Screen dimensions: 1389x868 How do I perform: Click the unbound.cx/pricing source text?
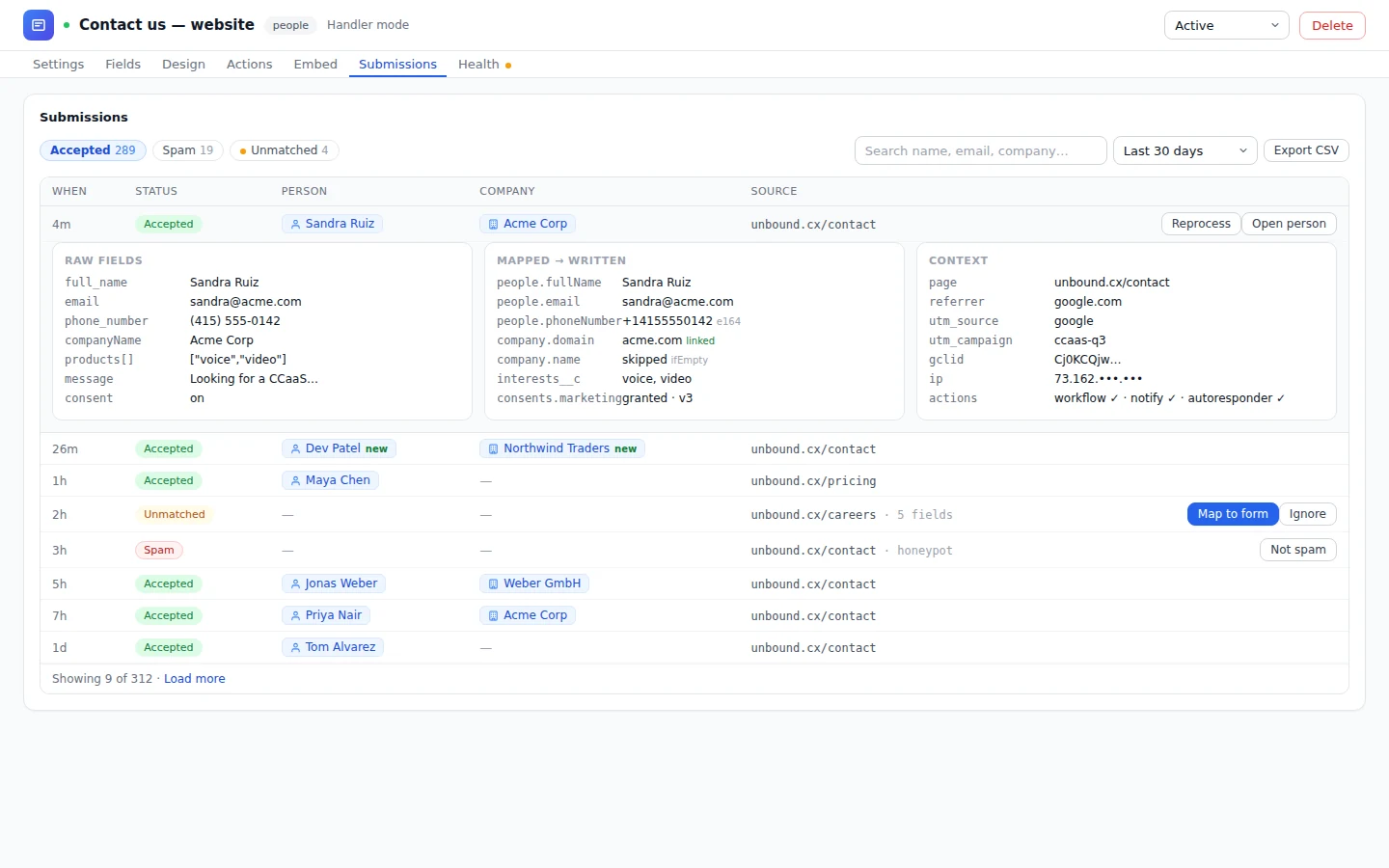point(813,481)
